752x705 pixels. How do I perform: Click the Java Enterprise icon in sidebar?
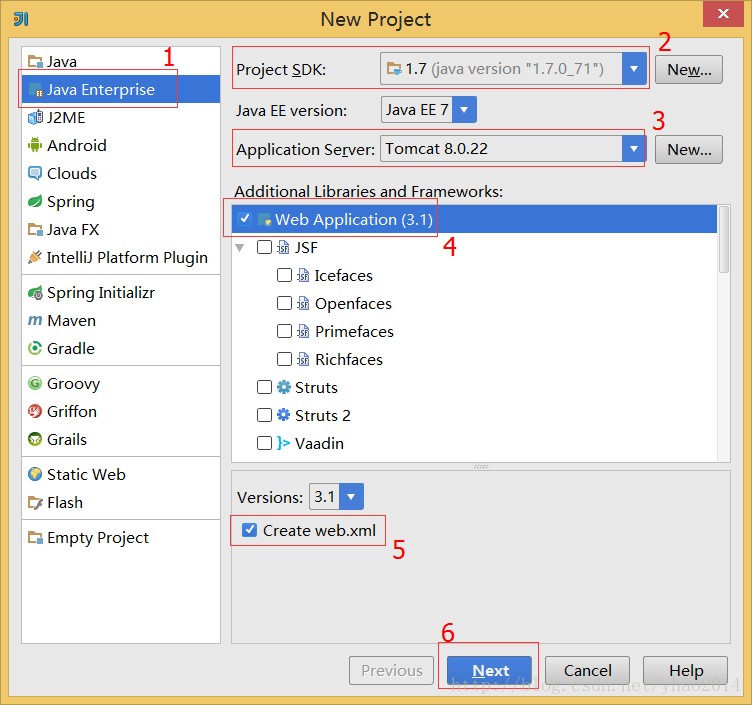pos(35,90)
